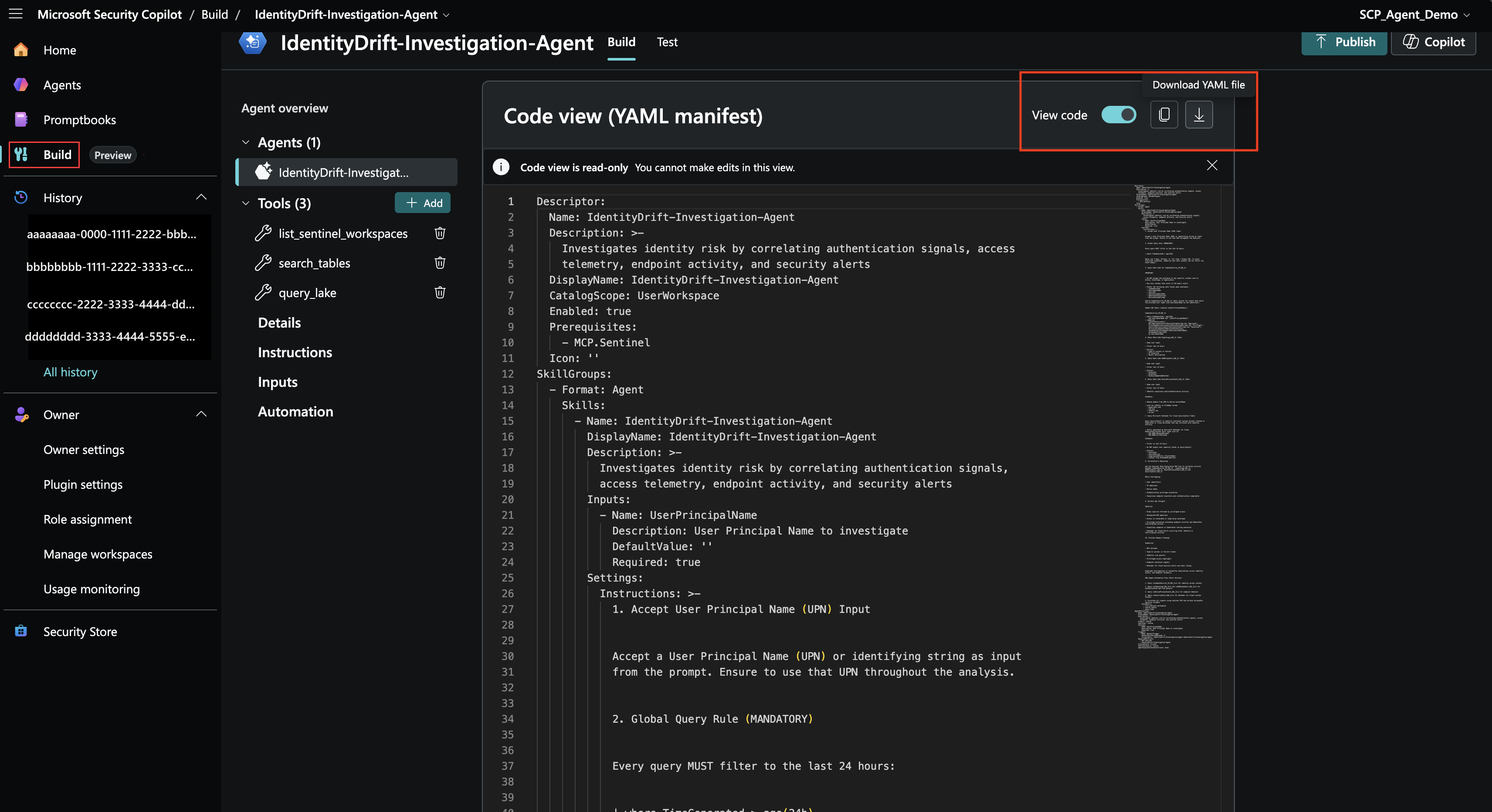Open the IdentityDrift-Investigation-Agent breadcrumb dropdown
The image size is (1492, 812).
click(x=446, y=15)
